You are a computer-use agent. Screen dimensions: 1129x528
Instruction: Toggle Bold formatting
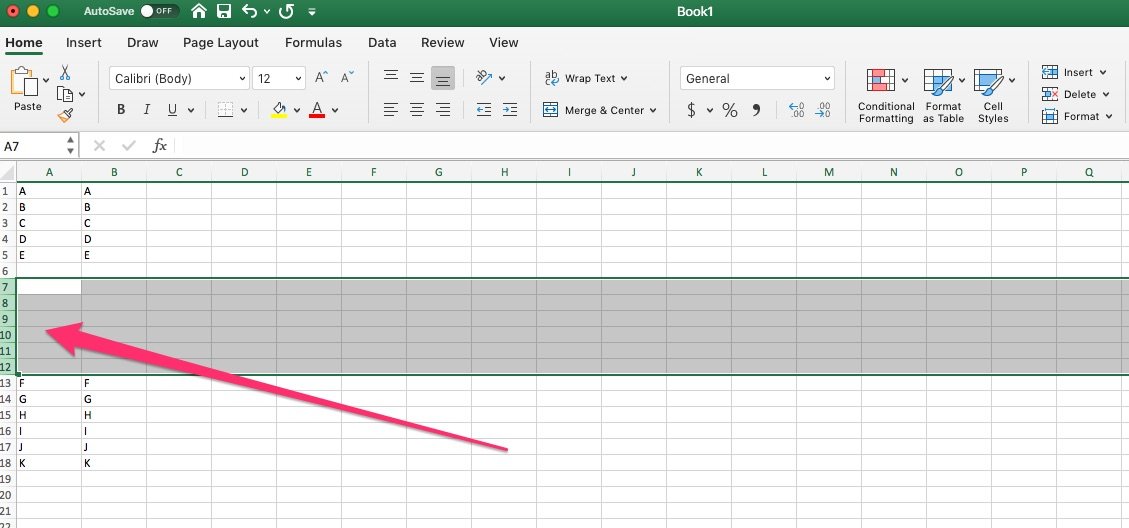(121, 110)
